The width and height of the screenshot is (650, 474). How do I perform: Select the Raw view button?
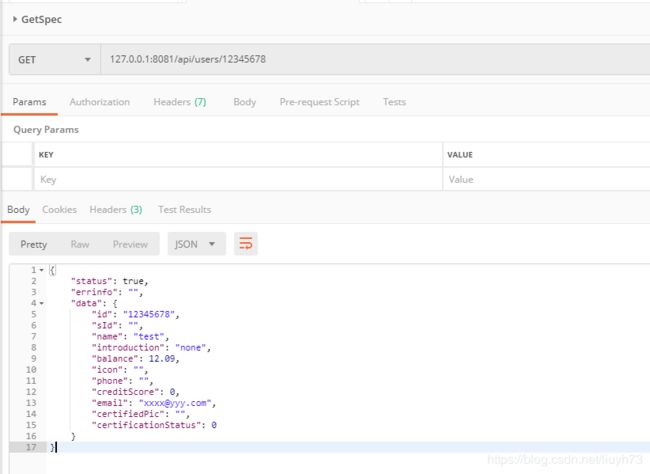(80, 244)
